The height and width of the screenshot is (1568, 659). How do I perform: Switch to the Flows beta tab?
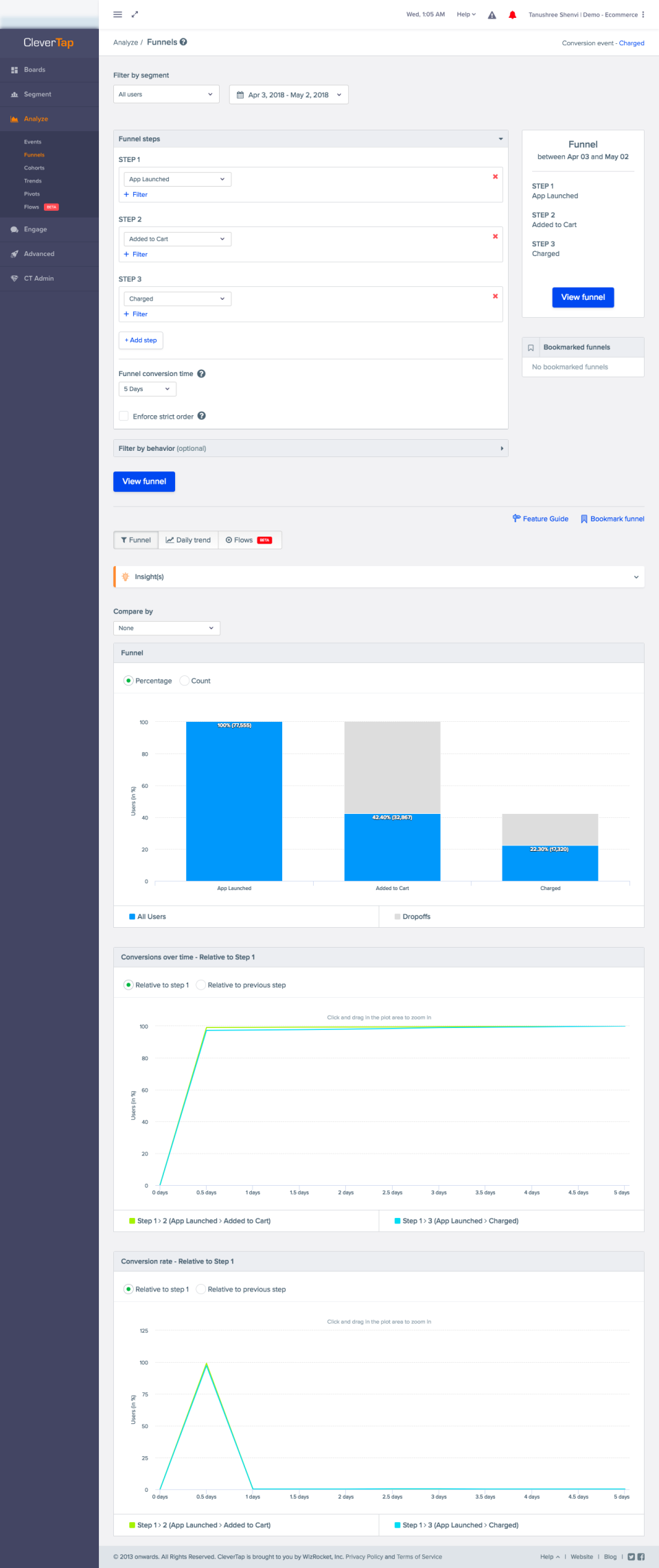pos(249,540)
